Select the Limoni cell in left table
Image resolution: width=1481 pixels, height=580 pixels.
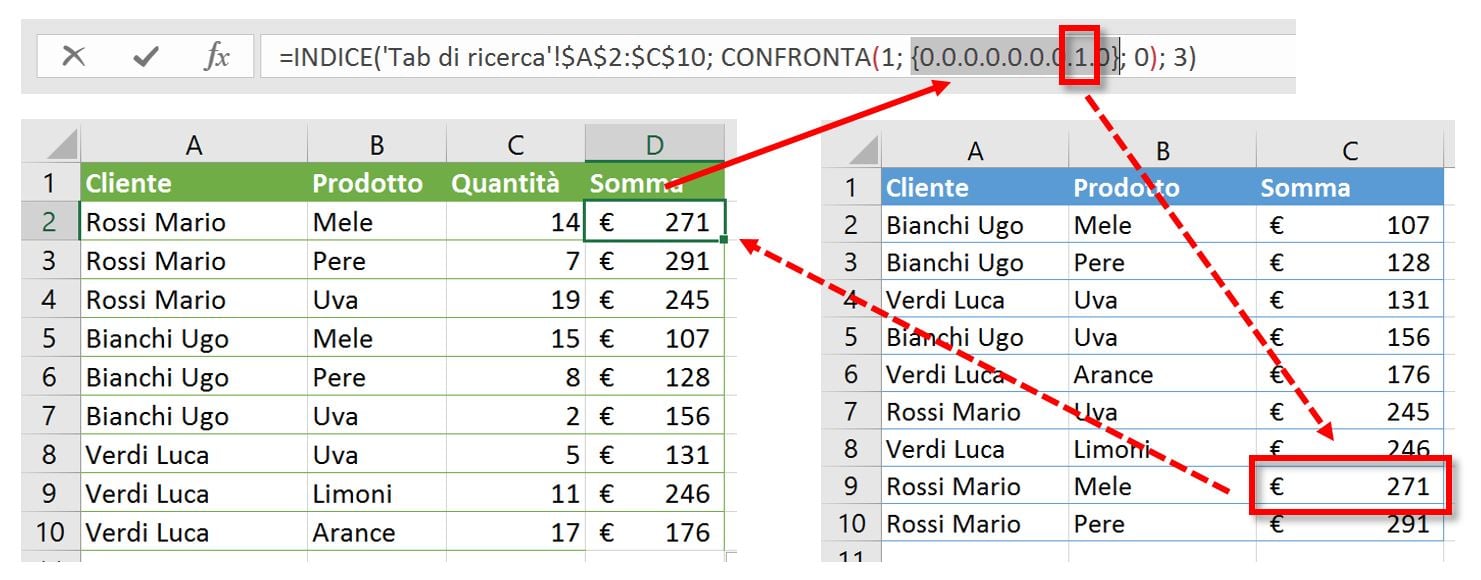coord(376,493)
